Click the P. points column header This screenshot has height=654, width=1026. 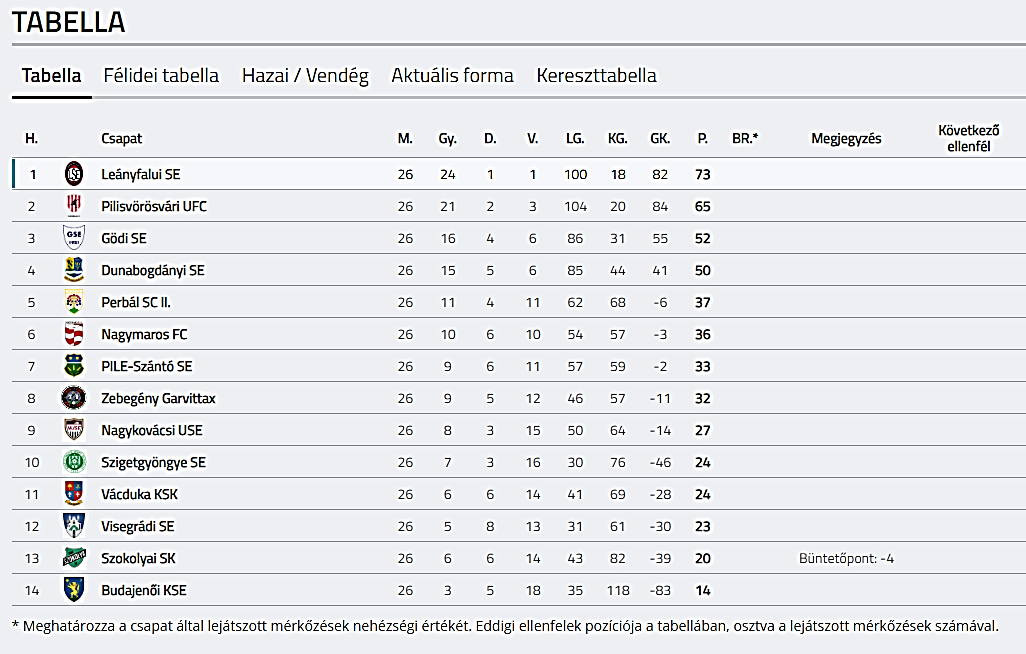click(x=702, y=139)
